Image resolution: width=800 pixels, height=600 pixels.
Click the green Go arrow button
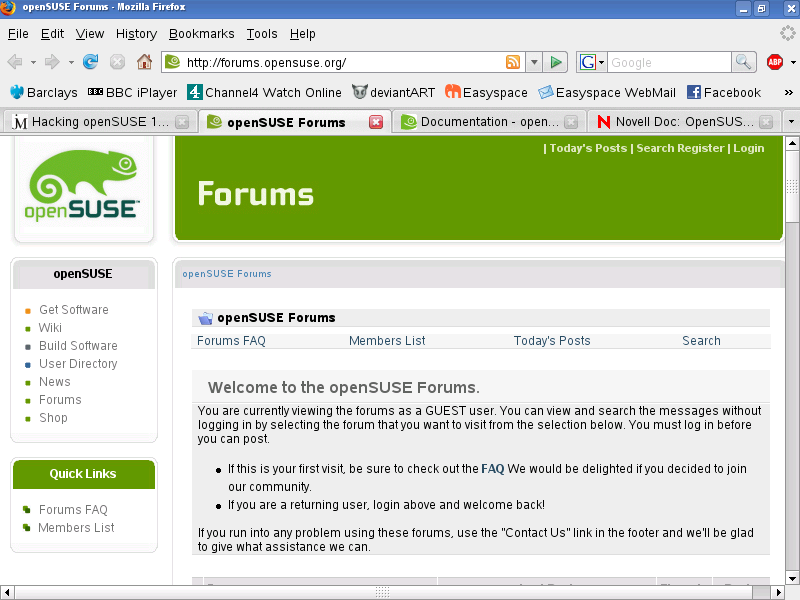(555, 62)
